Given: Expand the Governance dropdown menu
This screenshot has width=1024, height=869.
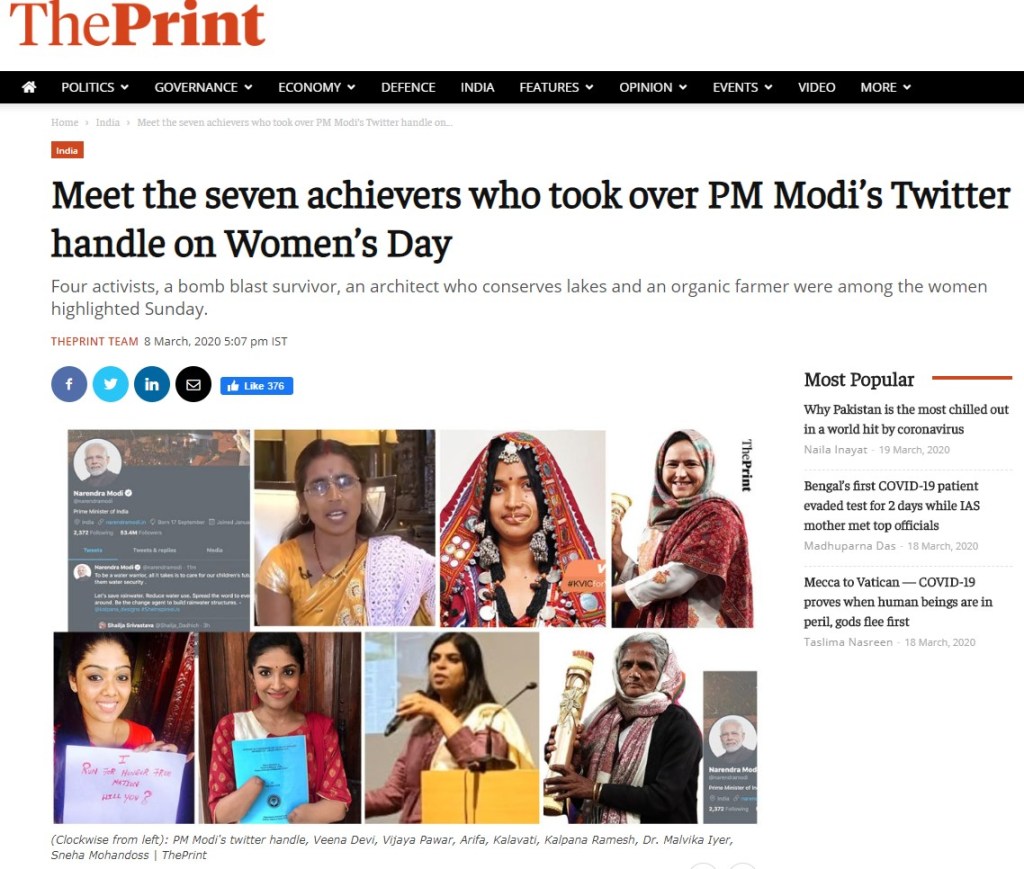Looking at the screenshot, I should click(203, 87).
